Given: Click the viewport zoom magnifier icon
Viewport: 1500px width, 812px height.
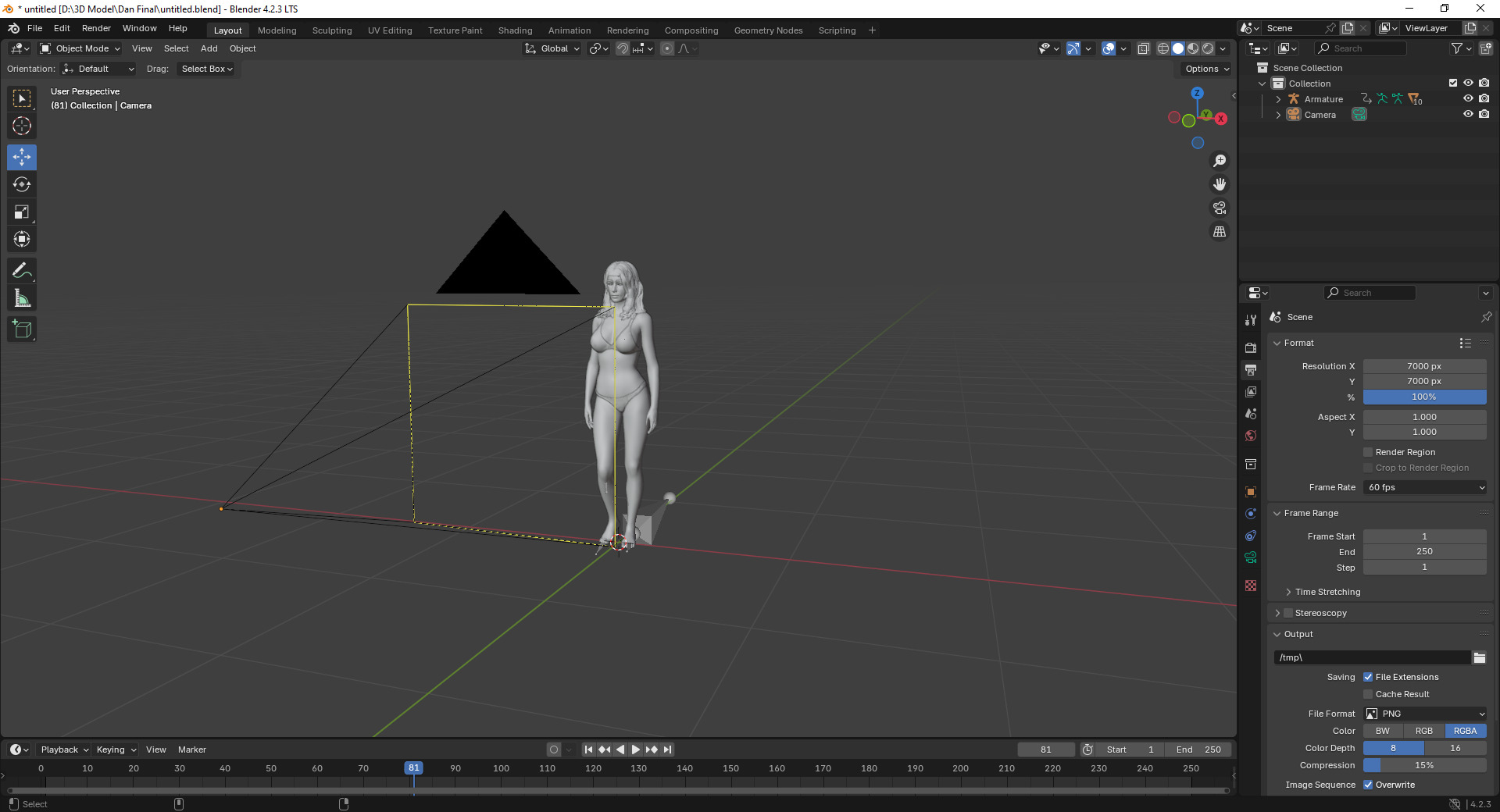Looking at the screenshot, I should pos(1220,161).
